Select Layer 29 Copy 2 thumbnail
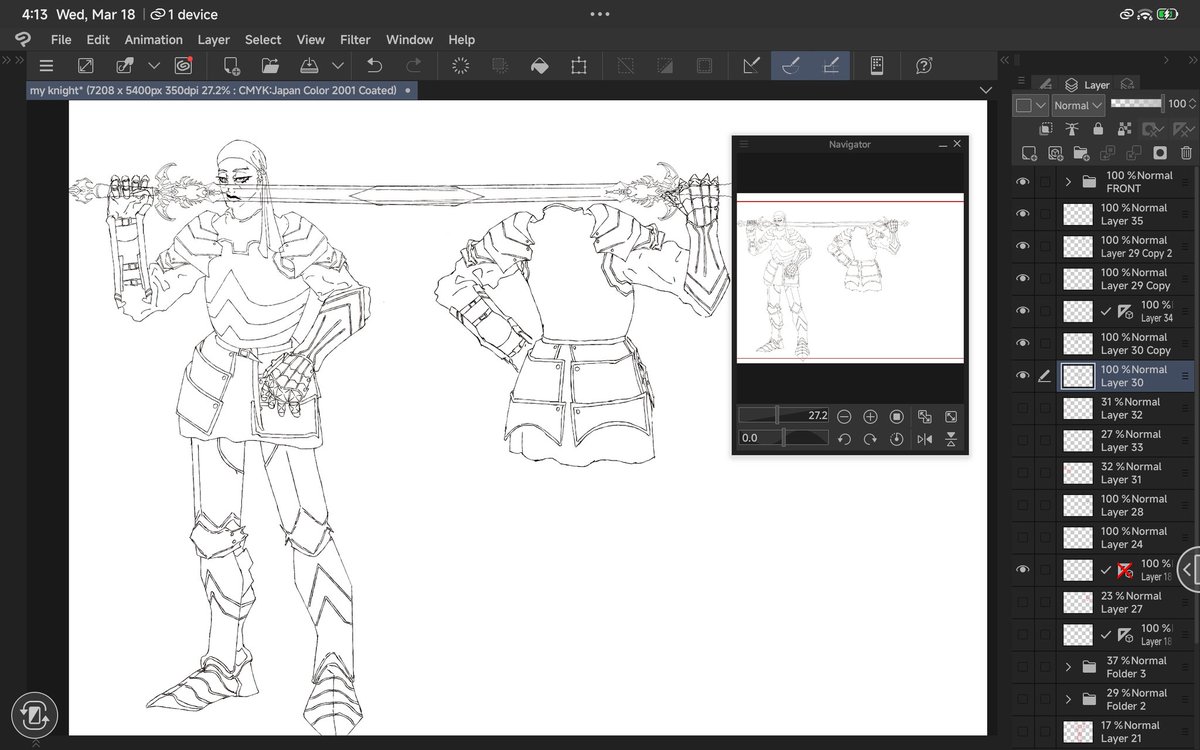 point(1077,247)
